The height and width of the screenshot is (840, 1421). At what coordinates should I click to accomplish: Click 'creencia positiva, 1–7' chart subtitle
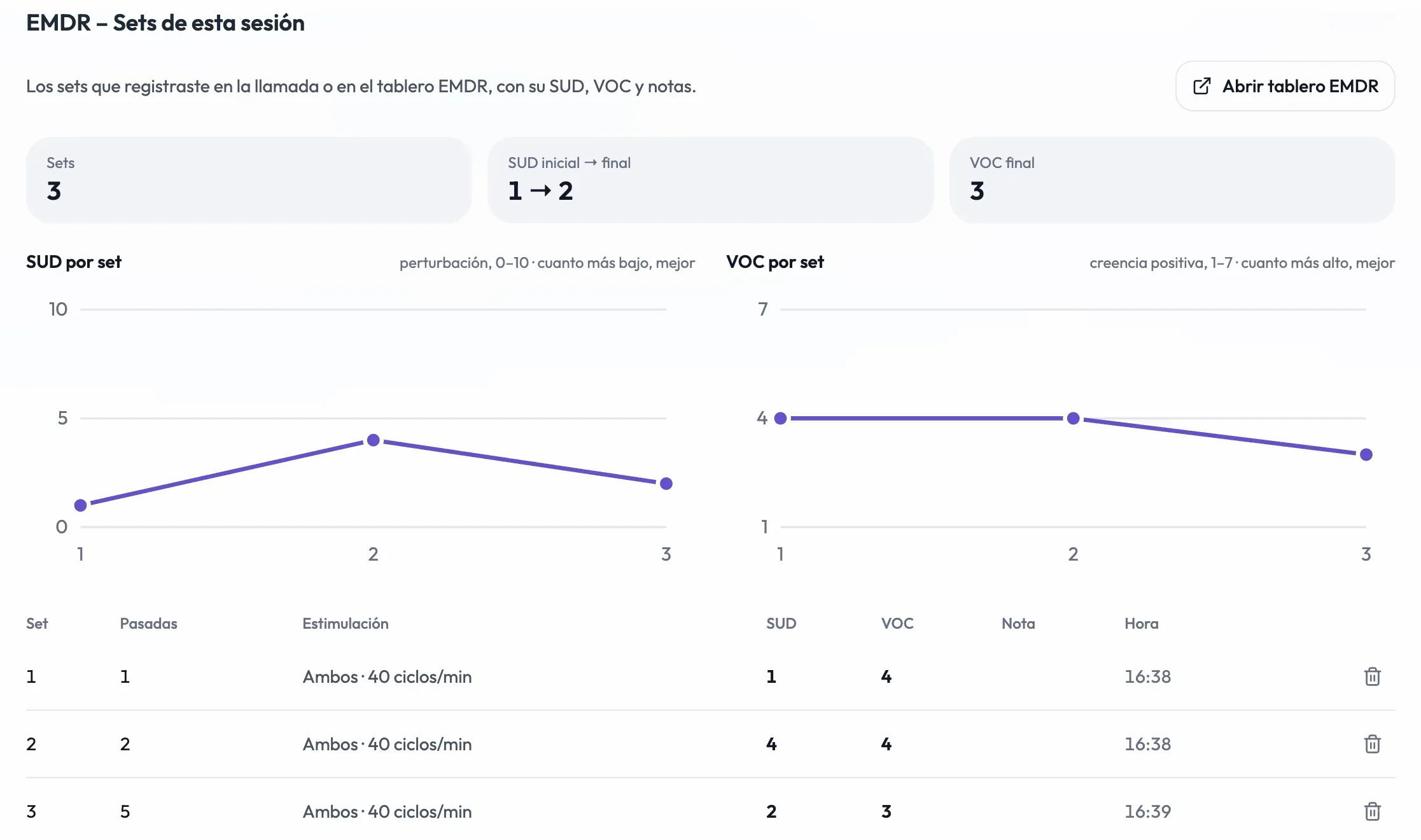[x=1242, y=263]
